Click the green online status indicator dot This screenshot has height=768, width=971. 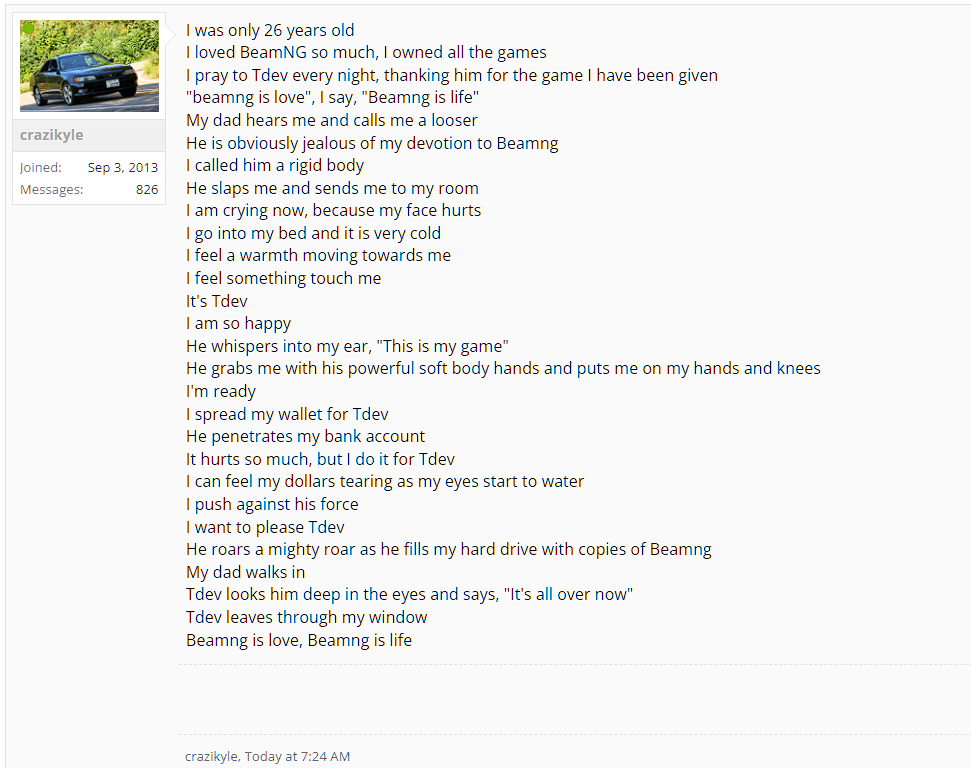pos(28,27)
